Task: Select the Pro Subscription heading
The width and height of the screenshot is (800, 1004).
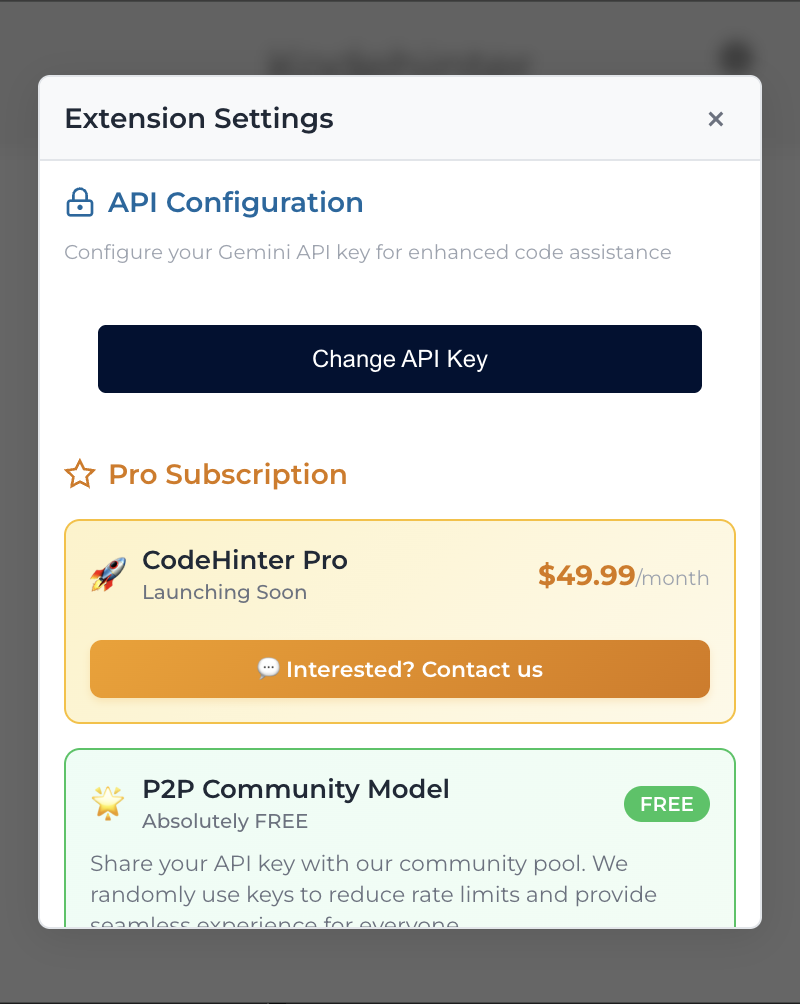Action: coord(227,474)
